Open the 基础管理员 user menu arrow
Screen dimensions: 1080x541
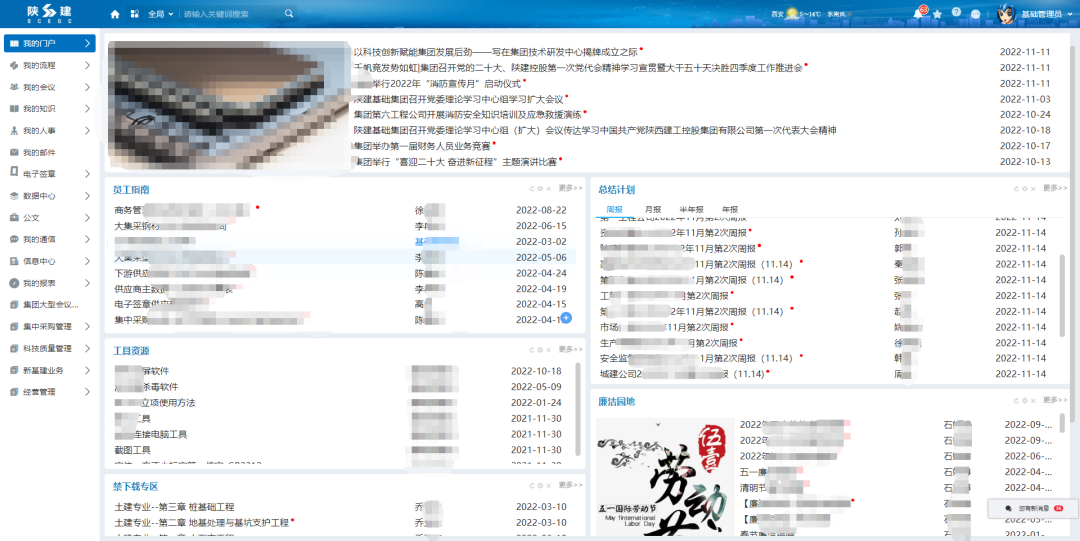[1070, 14]
